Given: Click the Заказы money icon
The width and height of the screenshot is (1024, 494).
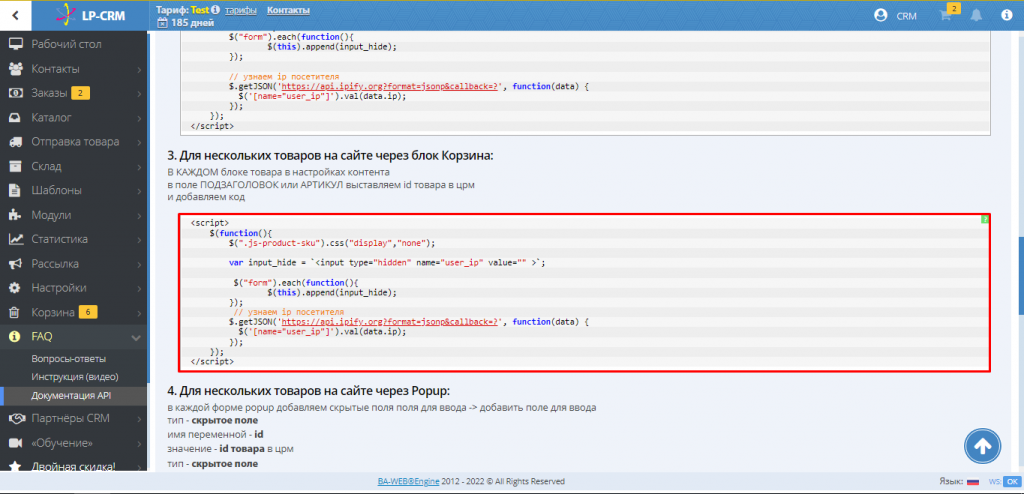Looking at the screenshot, I should [x=16, y=93].
